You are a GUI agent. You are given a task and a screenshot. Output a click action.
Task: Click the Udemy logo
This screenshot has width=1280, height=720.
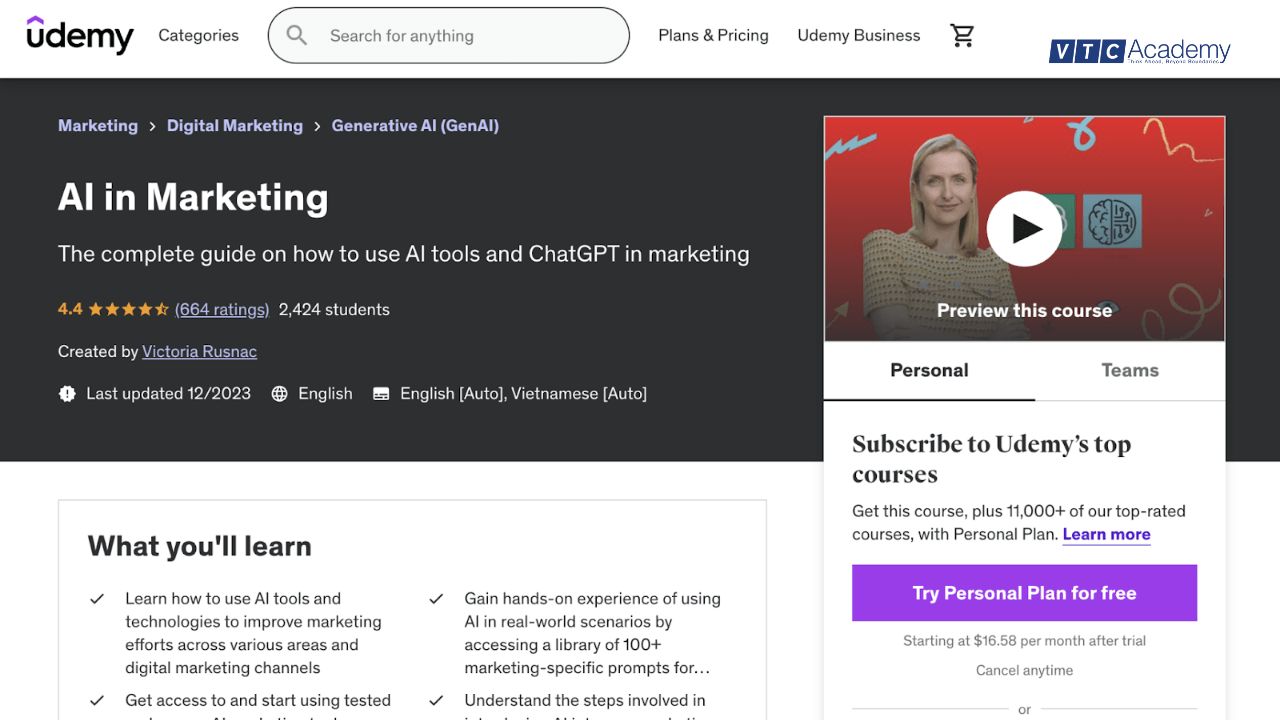(80, 35)
